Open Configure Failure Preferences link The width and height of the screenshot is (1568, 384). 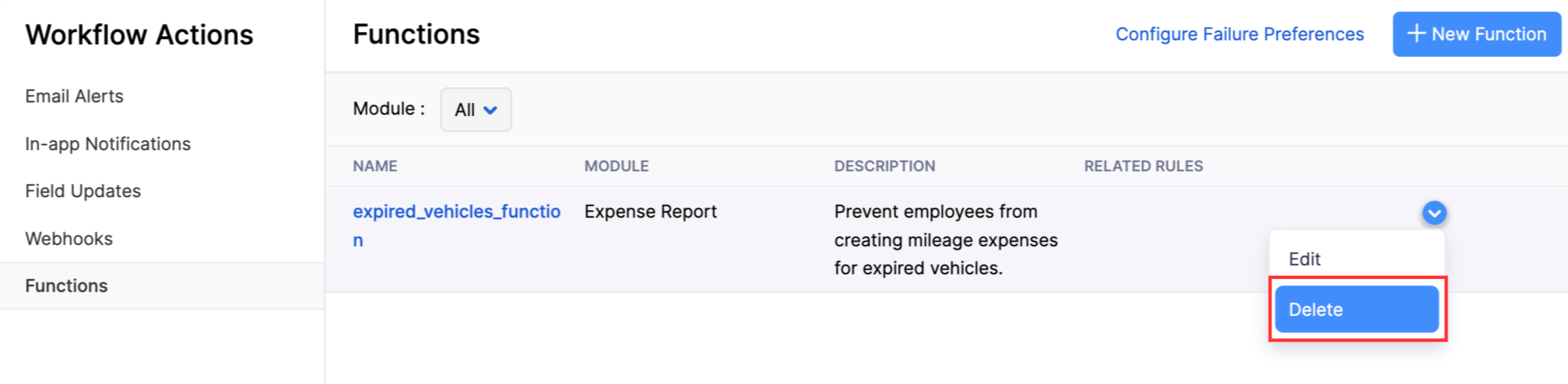tap(1240, 34)
